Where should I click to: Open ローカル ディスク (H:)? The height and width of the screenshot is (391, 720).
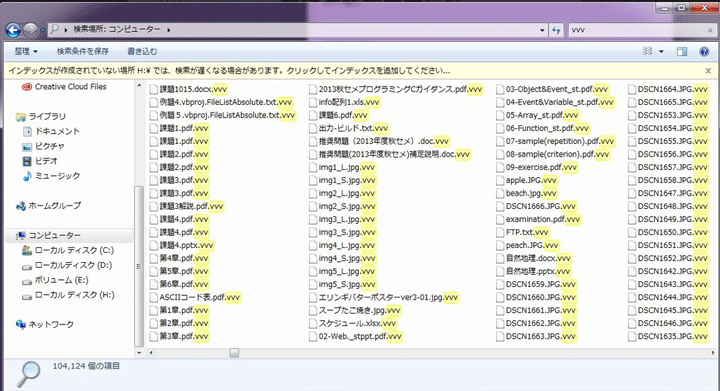(x=68, y=295)
